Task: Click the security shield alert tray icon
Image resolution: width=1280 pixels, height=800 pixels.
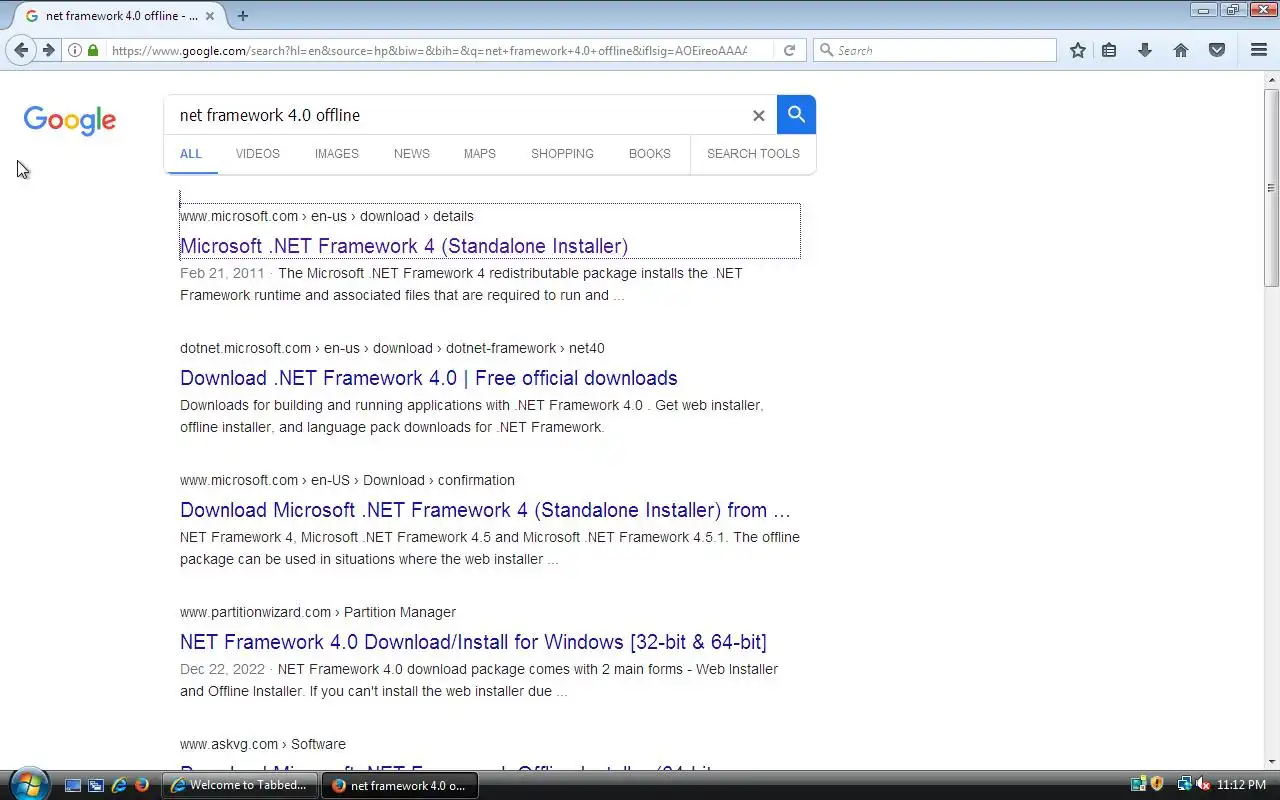Action: [1157, 785]
